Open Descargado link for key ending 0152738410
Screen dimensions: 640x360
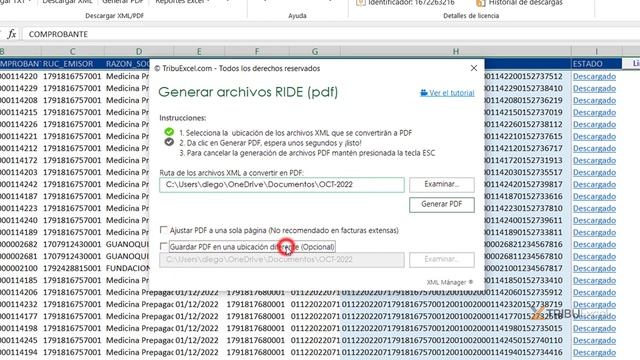click(594, 89)
